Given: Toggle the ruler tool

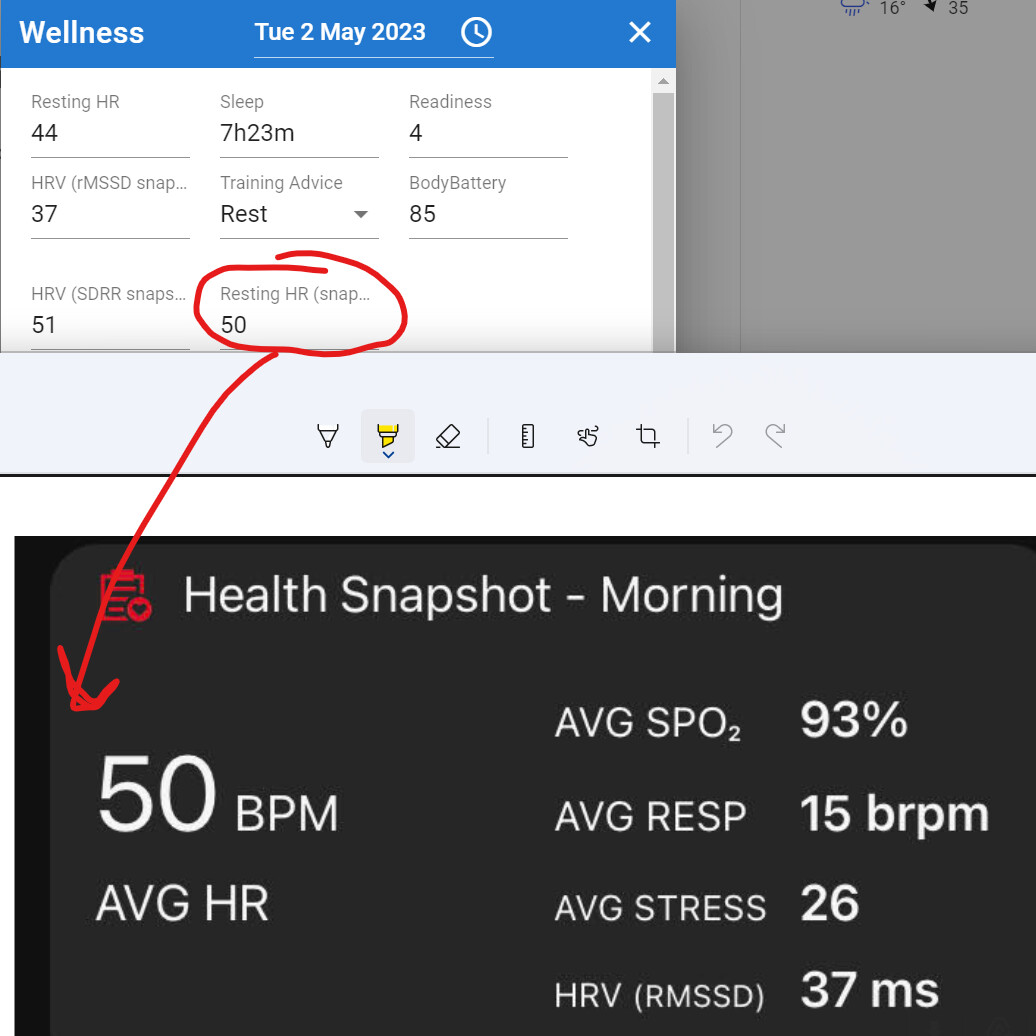Looking at the screenshot, I should pos(527,436).
